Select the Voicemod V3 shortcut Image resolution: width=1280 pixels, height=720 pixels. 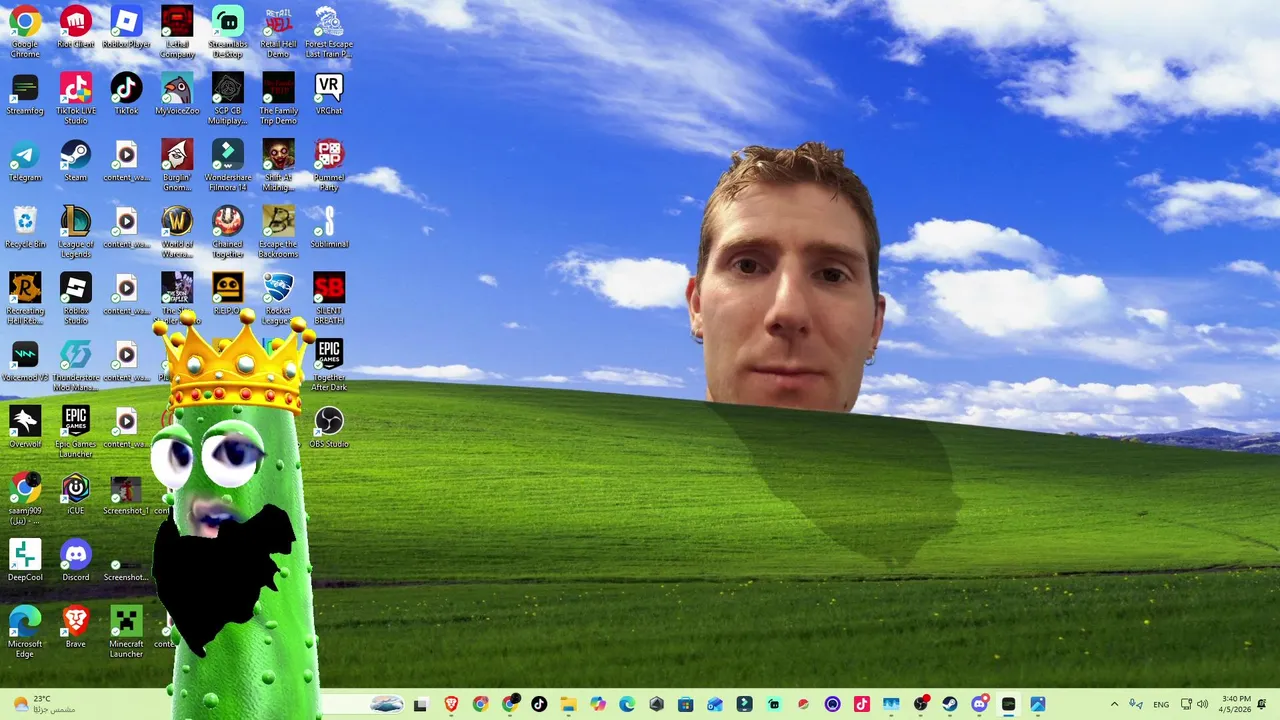point(25,362)
